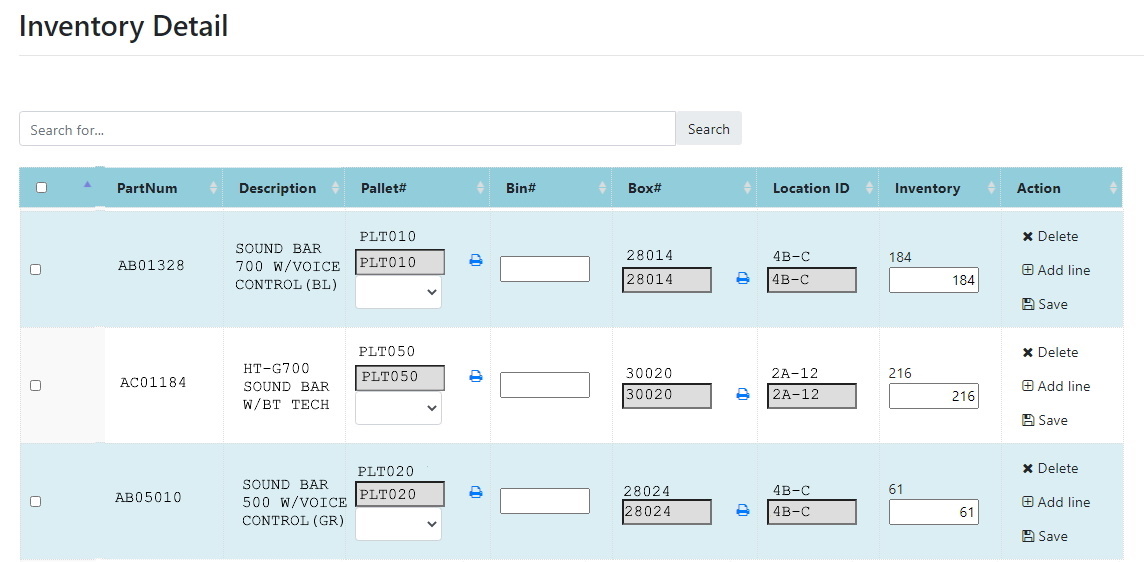Open pallet dropdown under PLT010
The width and height of the screenshot is (1144, 562).
click(398, 292)
